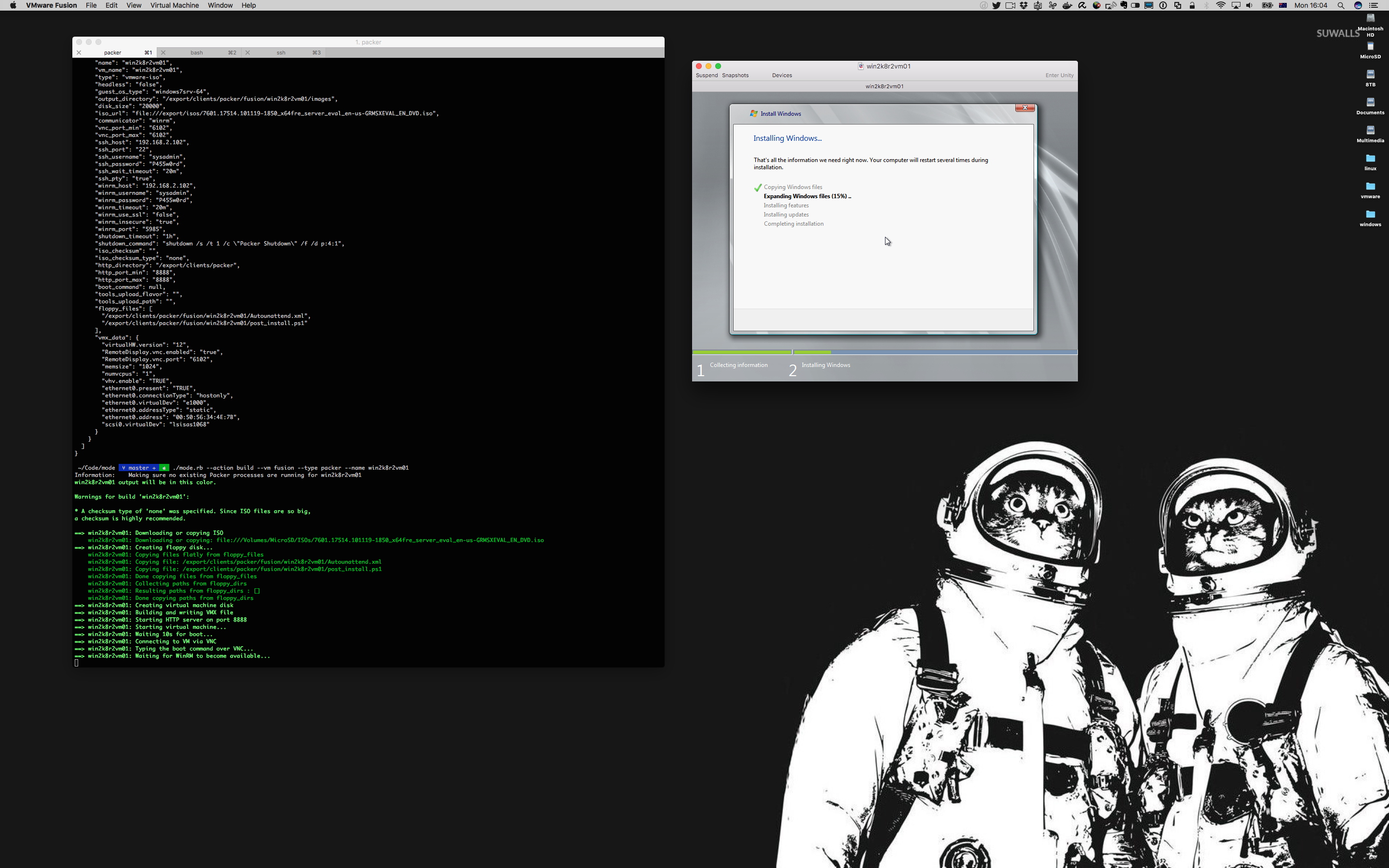Open the Virtual Machine menu

point(175,5)
